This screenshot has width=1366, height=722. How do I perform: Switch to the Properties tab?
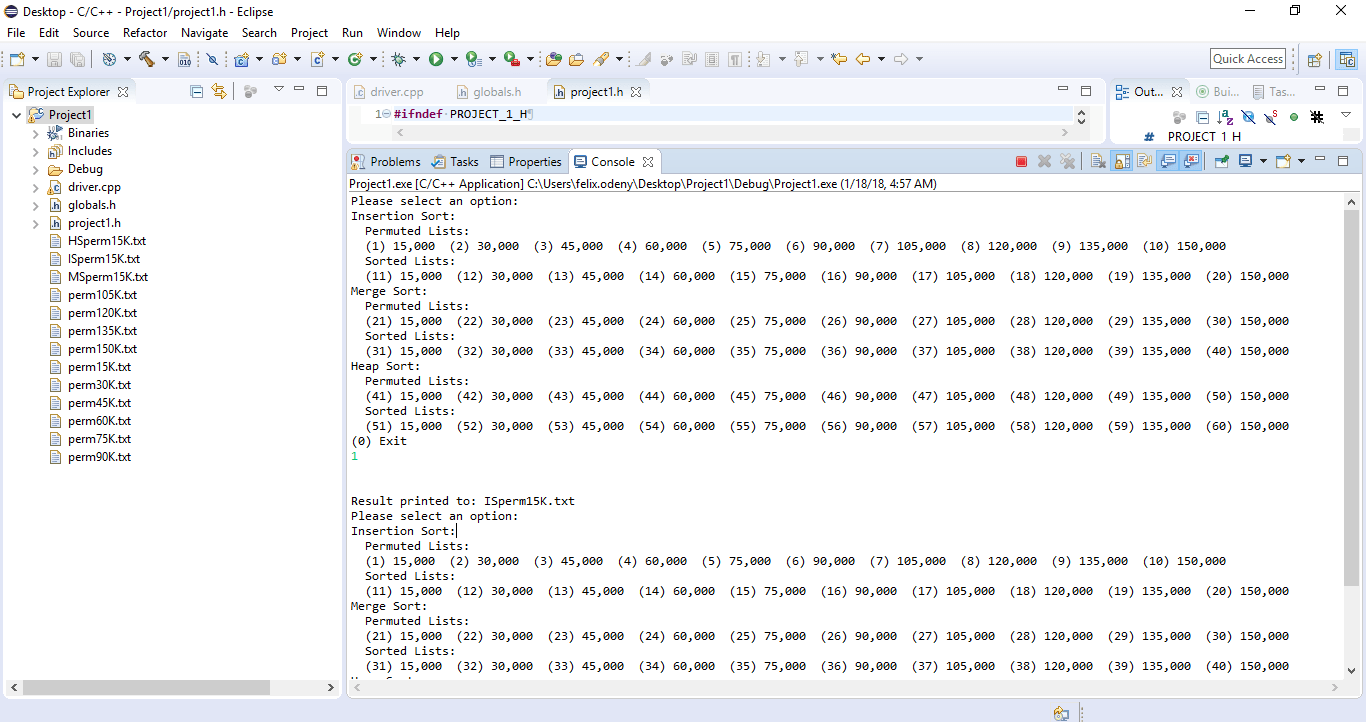(x=525, y=161)
